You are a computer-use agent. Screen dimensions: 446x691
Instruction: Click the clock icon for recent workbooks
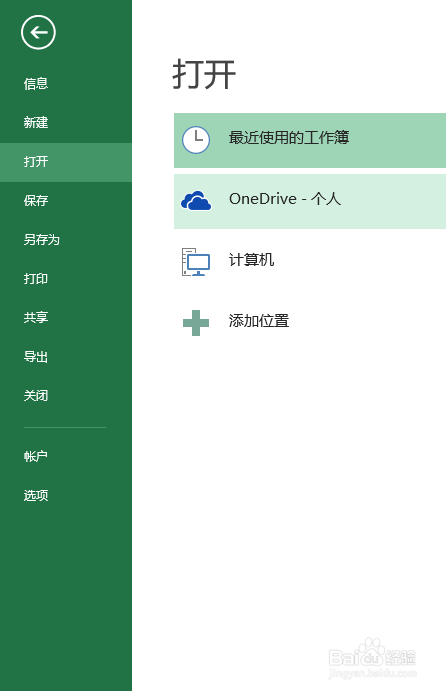(x=196, y=140)
